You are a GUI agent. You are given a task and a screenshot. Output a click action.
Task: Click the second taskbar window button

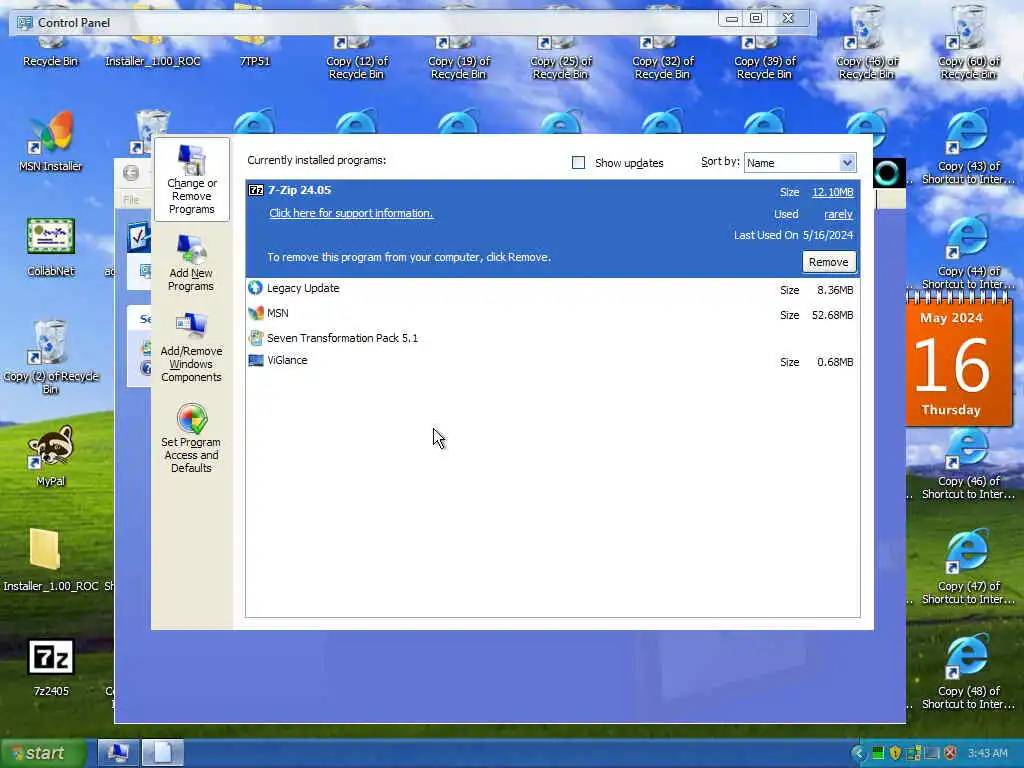163,753
